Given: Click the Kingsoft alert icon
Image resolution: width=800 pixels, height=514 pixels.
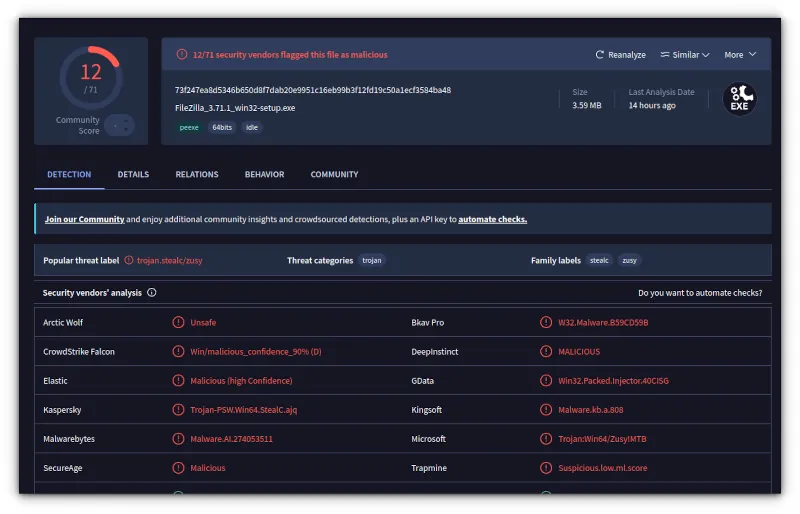Looking at the screenshot, I should pyautogui.click(x=546, y=410).
